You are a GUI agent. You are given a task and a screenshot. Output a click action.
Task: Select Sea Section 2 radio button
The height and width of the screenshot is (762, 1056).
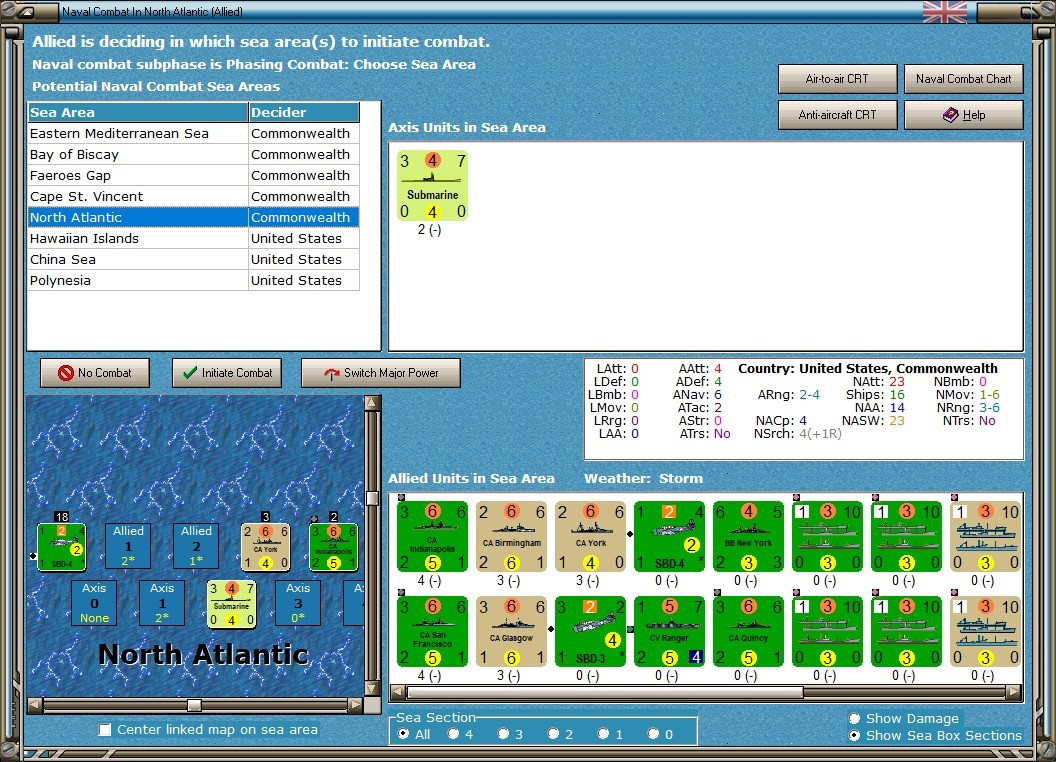553,734
